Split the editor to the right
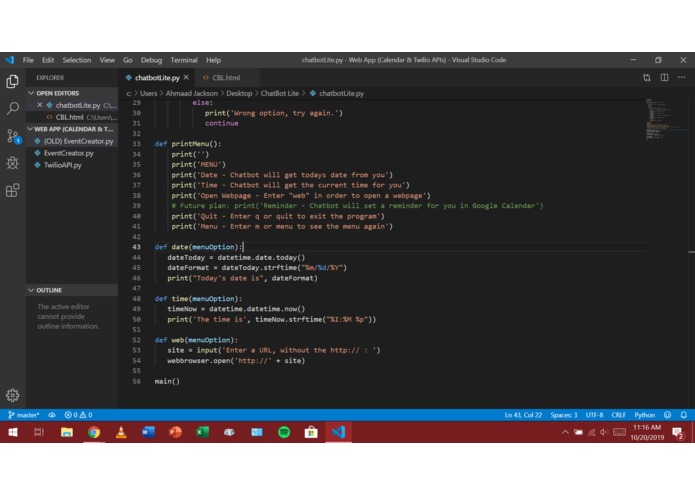695x494 pixels. pos(664,78)
